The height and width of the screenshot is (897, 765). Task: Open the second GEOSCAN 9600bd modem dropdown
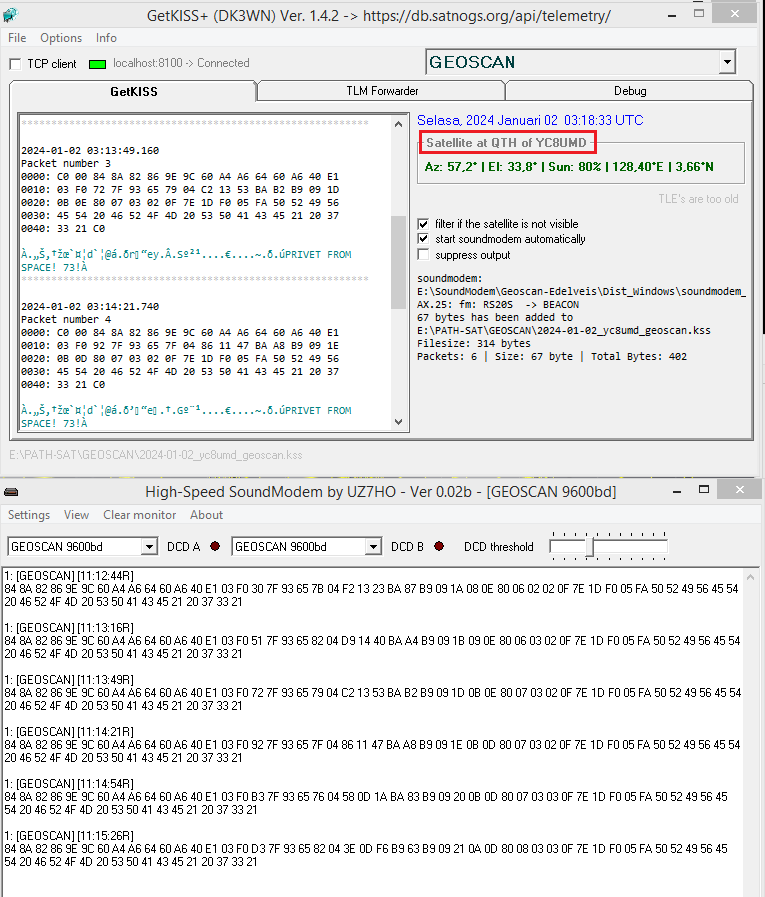374,547
